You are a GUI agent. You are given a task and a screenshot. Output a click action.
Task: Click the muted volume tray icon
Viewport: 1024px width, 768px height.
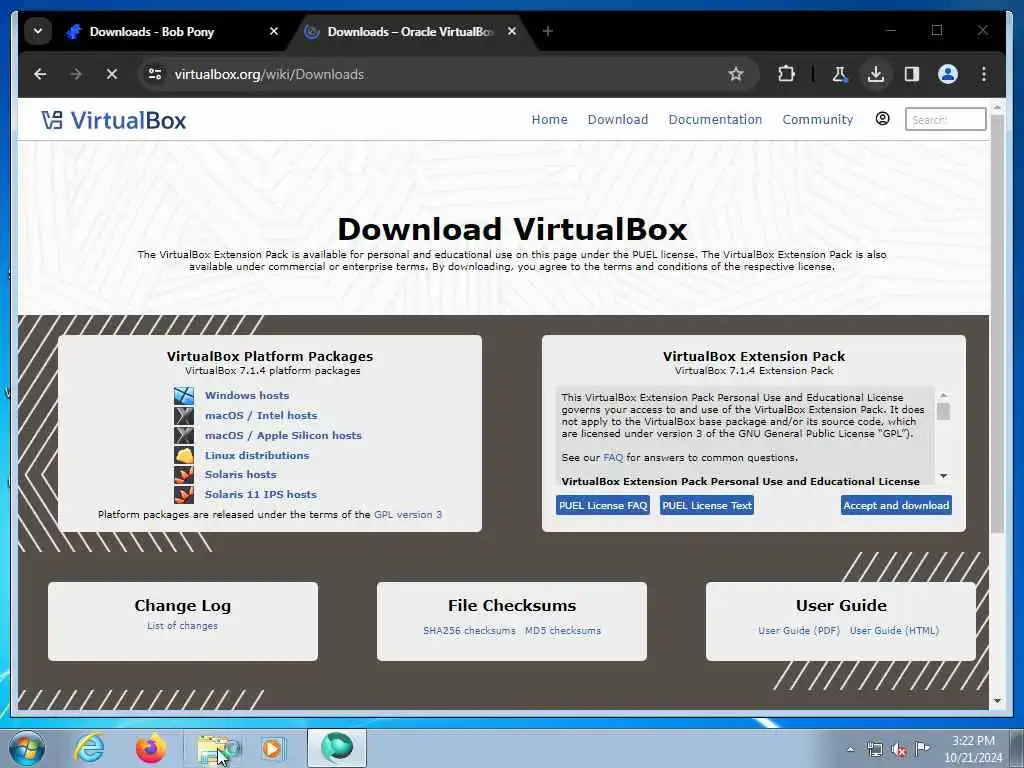pyautogui.click(x=899, y=750)
